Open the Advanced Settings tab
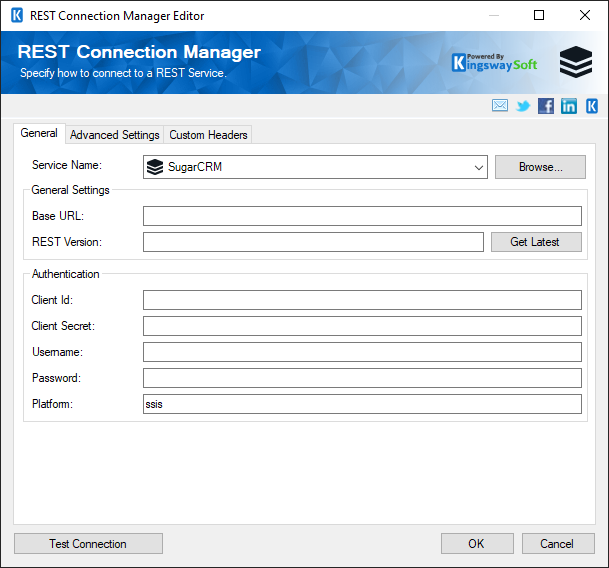Image resolution: width=609 pixels, height=568 pixels. click(115, 135)
